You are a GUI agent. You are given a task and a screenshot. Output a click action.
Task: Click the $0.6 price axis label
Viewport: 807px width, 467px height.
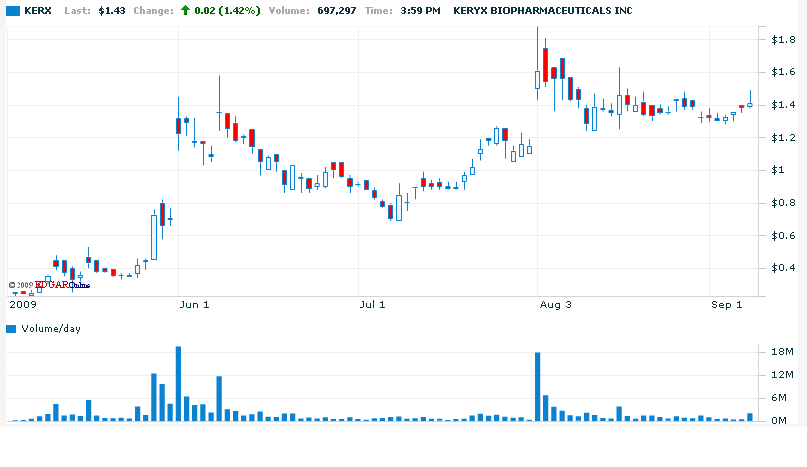(783, 236)
